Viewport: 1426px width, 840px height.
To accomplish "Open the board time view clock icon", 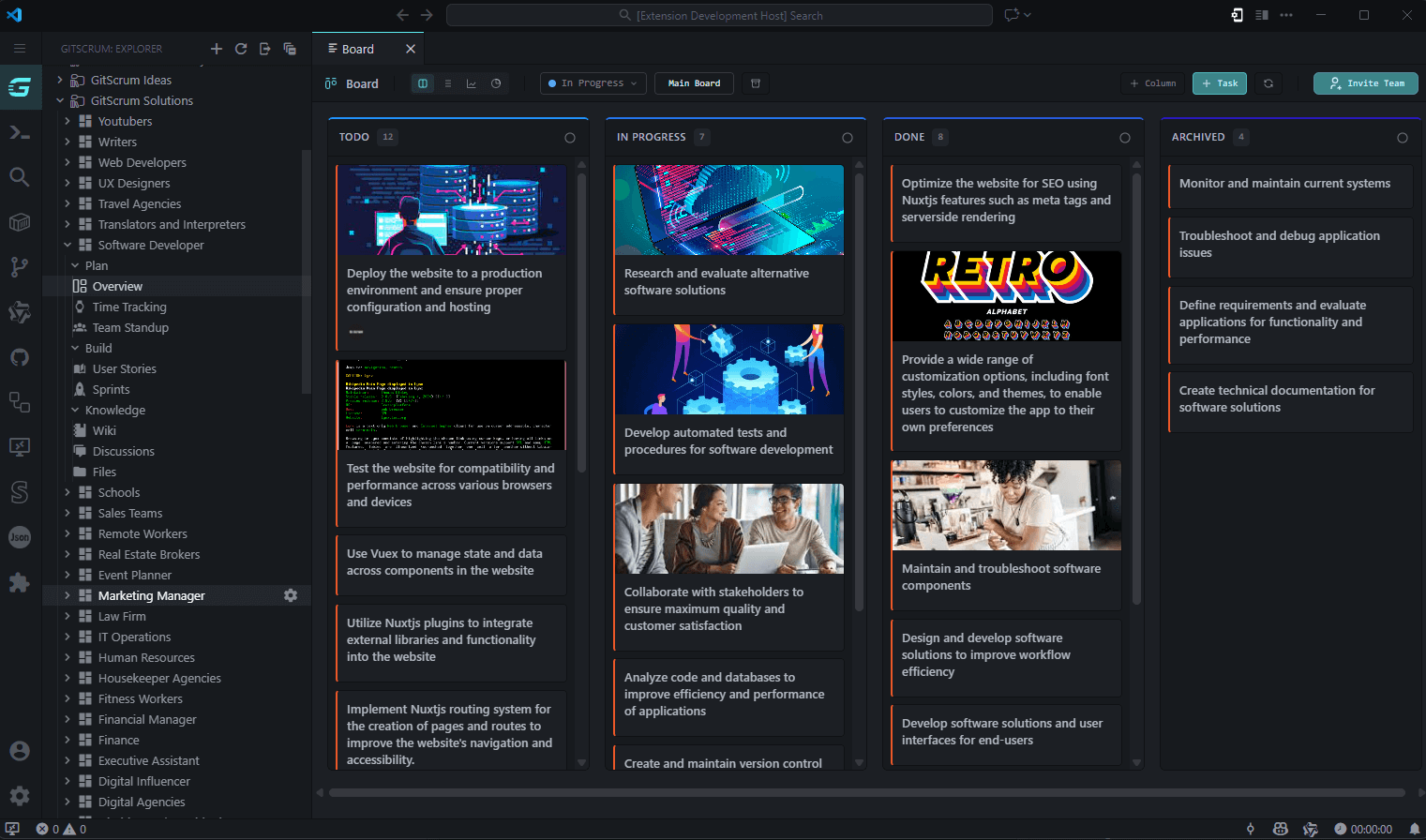I will coord(496,82).
